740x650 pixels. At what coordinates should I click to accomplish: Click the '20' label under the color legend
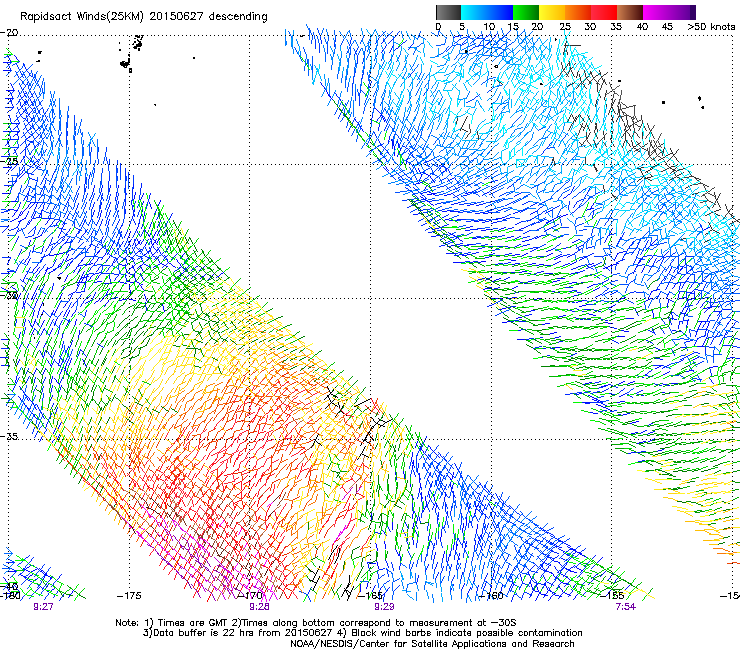coord(538,27)
